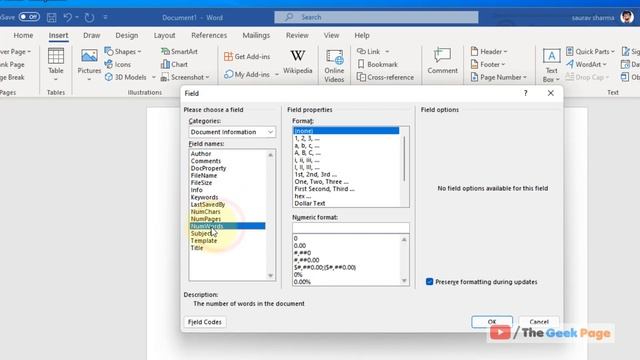Insert Pictures from the ribbon
Screen dimensions: 640x360
(89, 64)
